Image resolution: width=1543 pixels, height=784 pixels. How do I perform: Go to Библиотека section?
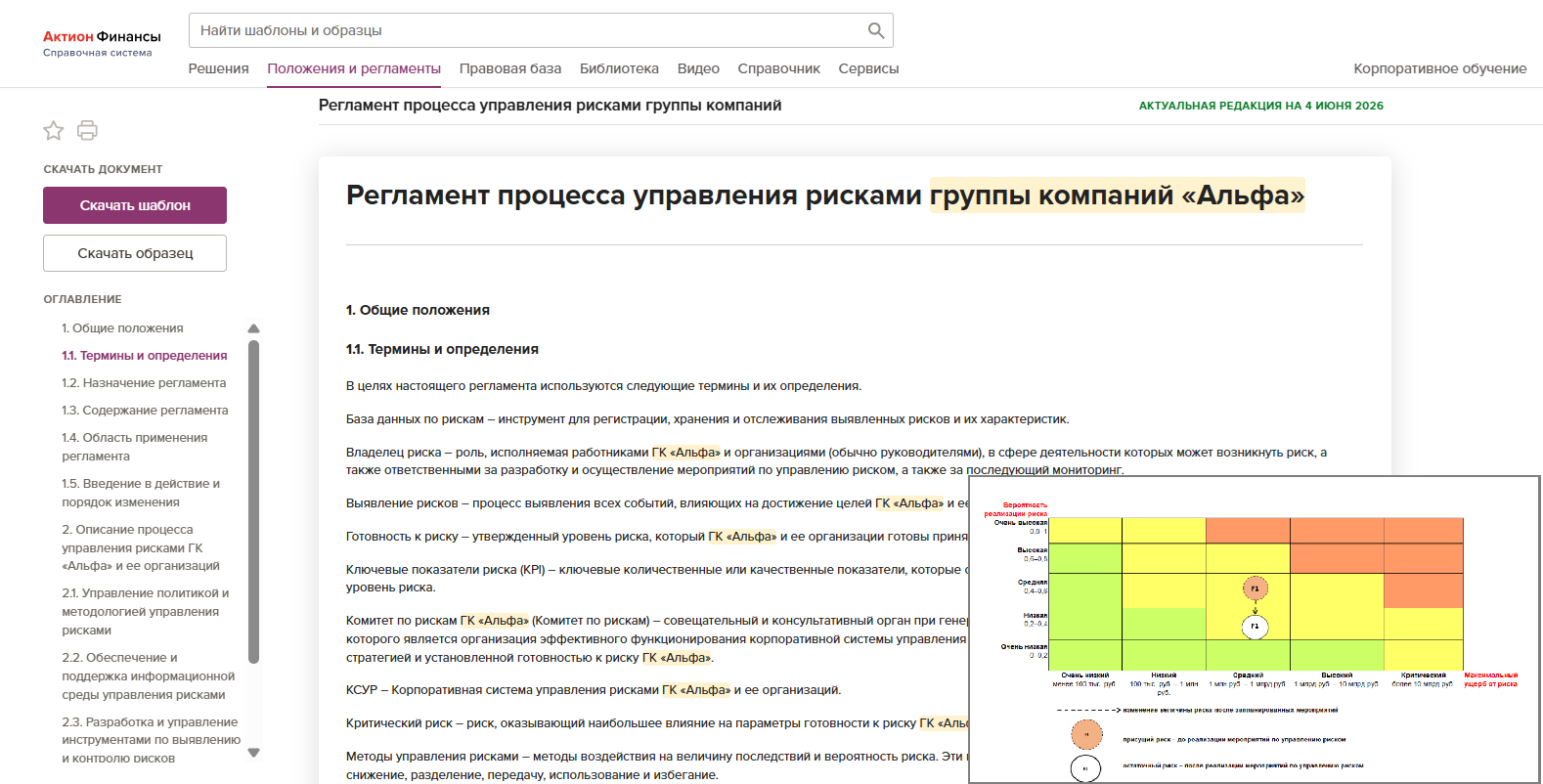[x=619, y=68]
